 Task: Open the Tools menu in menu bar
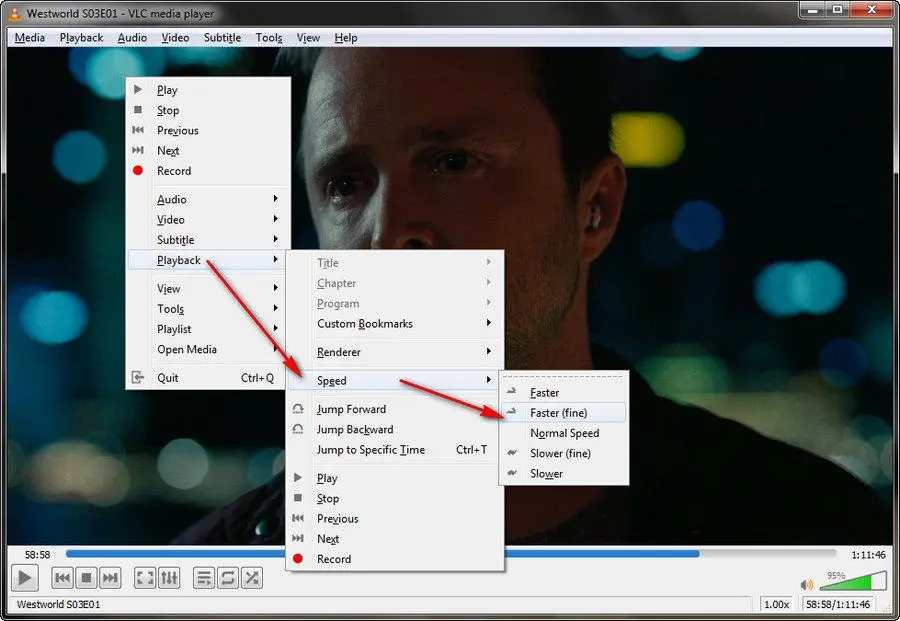point(269,38)
